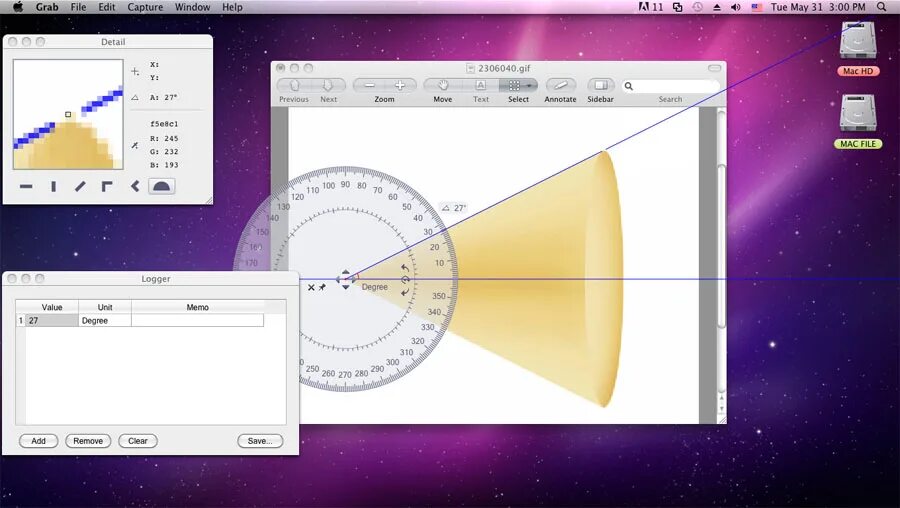The image size is (900, 508).
Task: Select the Mac HD drive icon
Action: (858, 41)
